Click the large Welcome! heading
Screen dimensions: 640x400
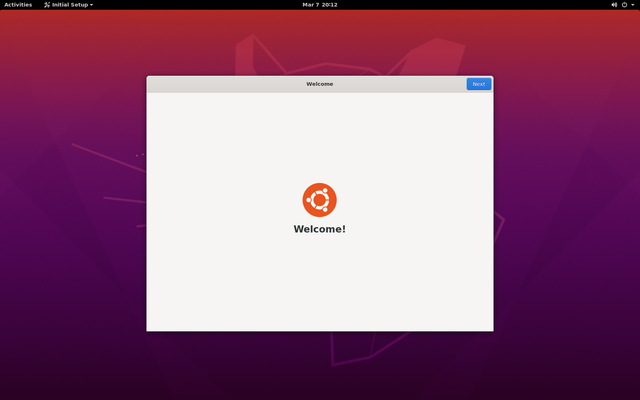[319, 229]
